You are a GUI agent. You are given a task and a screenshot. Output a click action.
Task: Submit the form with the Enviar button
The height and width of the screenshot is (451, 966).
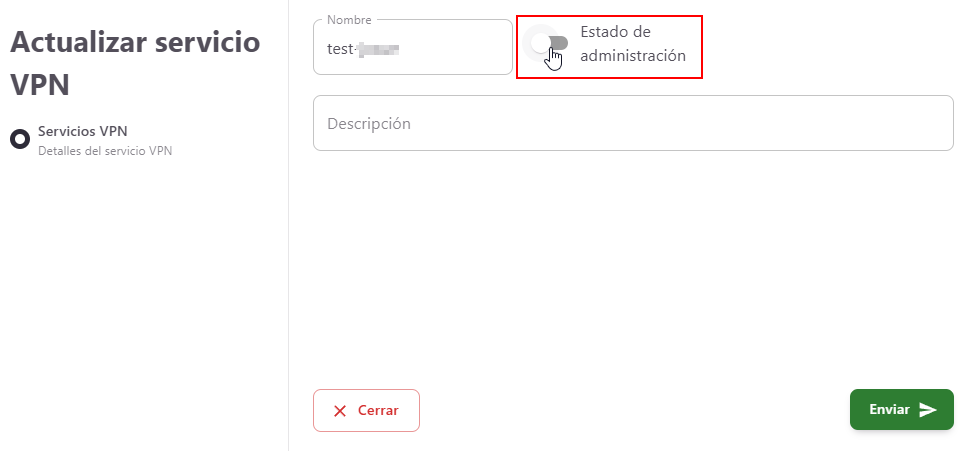901,410
